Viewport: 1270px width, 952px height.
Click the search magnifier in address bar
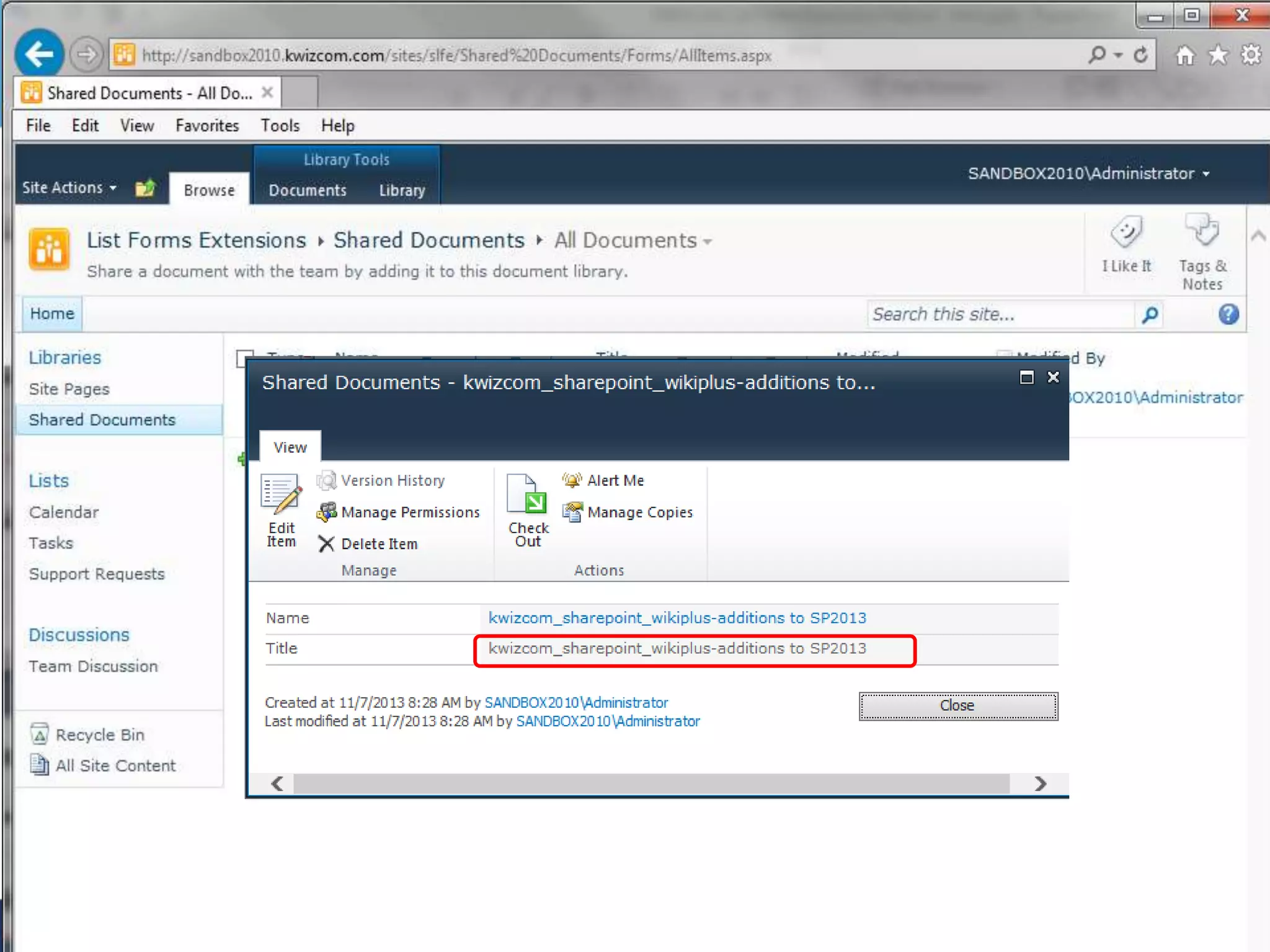pyautogui.click(x=1096, y=55)
